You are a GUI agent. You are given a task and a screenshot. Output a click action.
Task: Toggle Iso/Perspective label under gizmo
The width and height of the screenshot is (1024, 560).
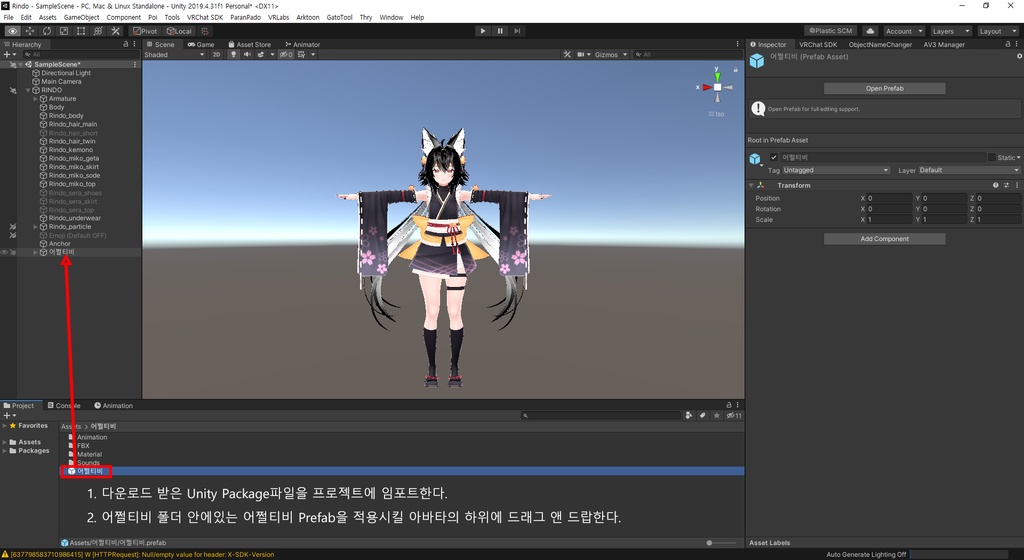(x=717, y=114)
